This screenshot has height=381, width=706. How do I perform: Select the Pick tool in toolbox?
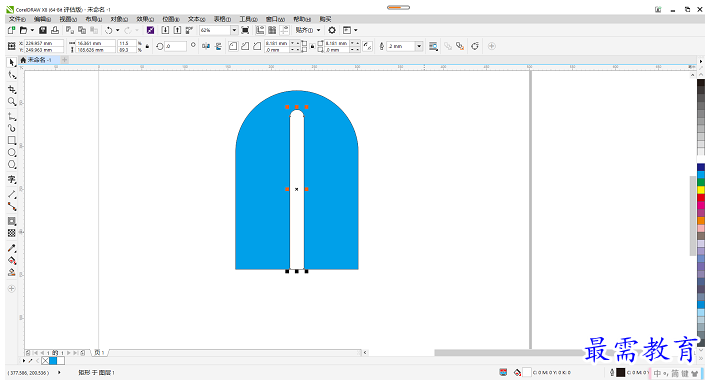click(12, 62)
